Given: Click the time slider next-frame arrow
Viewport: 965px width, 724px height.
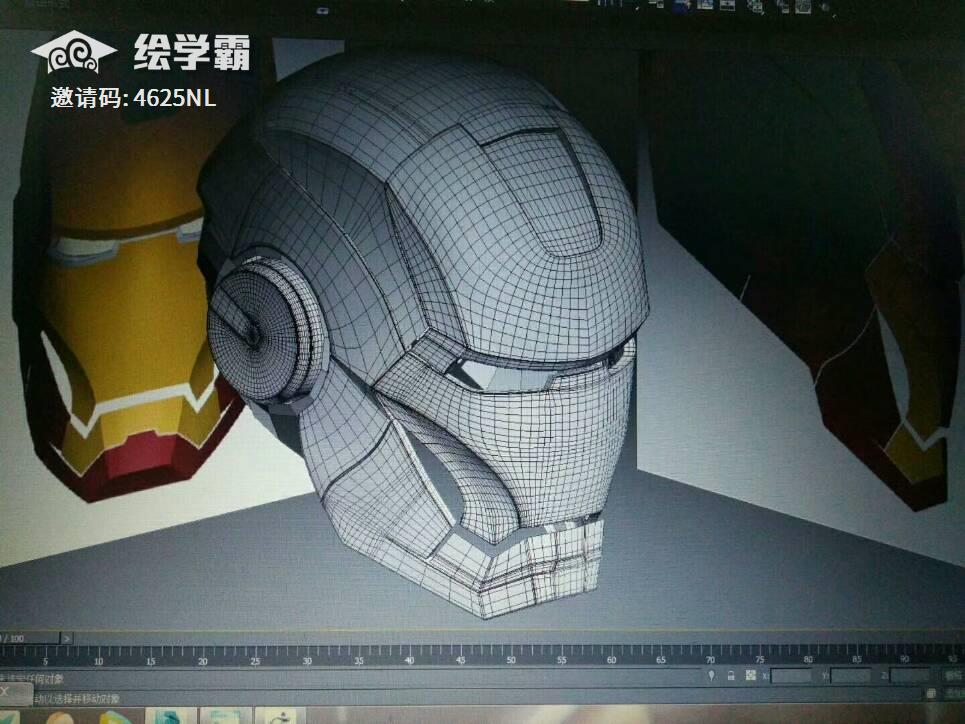Looking at the screenshot, I should 67,638.
